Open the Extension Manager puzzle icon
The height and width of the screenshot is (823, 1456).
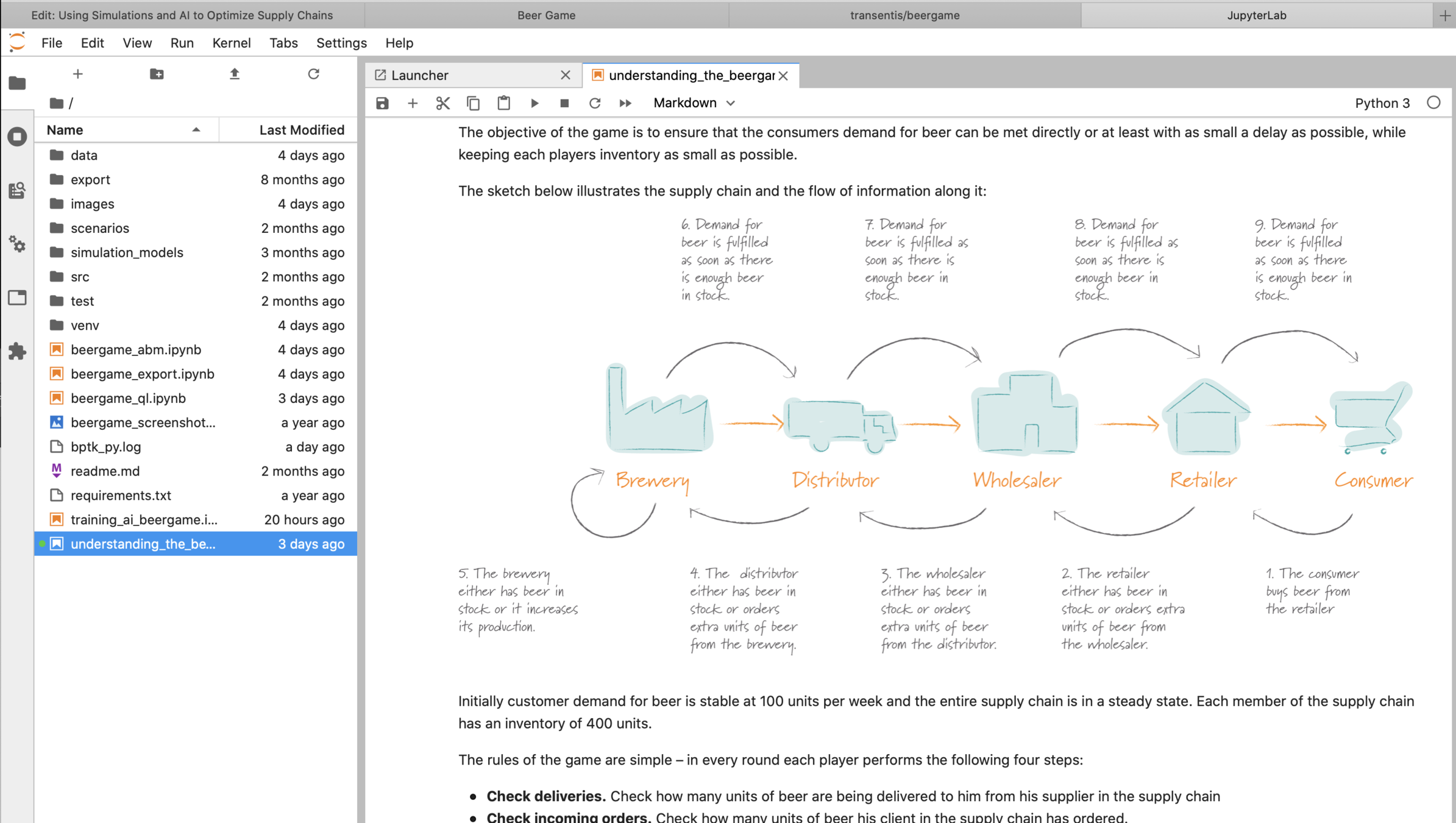[x=17, y=351]
